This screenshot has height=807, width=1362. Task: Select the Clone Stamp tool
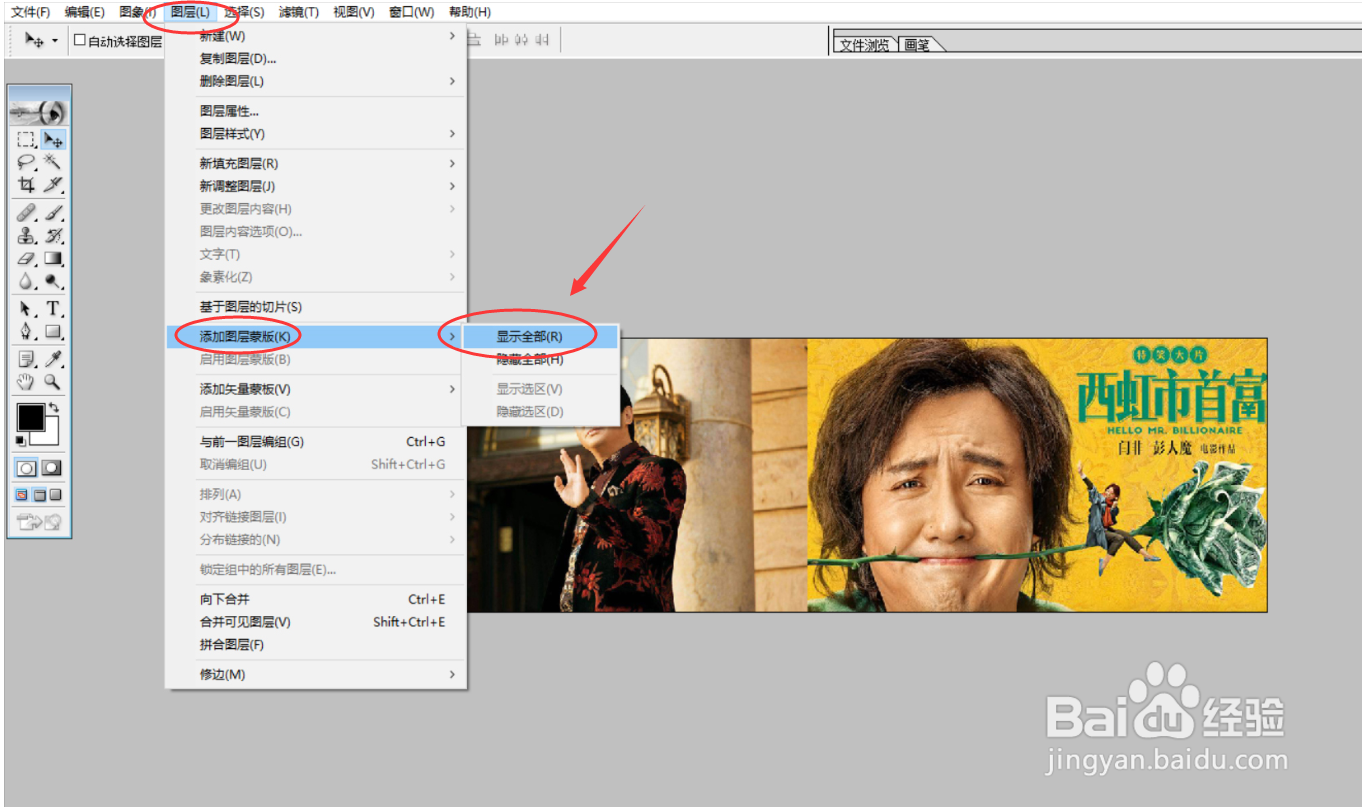27,236
